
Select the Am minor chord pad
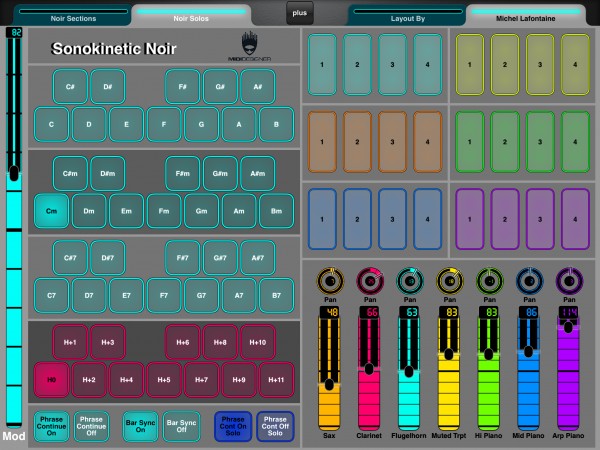pyautogui.click(x=239, y=211)
